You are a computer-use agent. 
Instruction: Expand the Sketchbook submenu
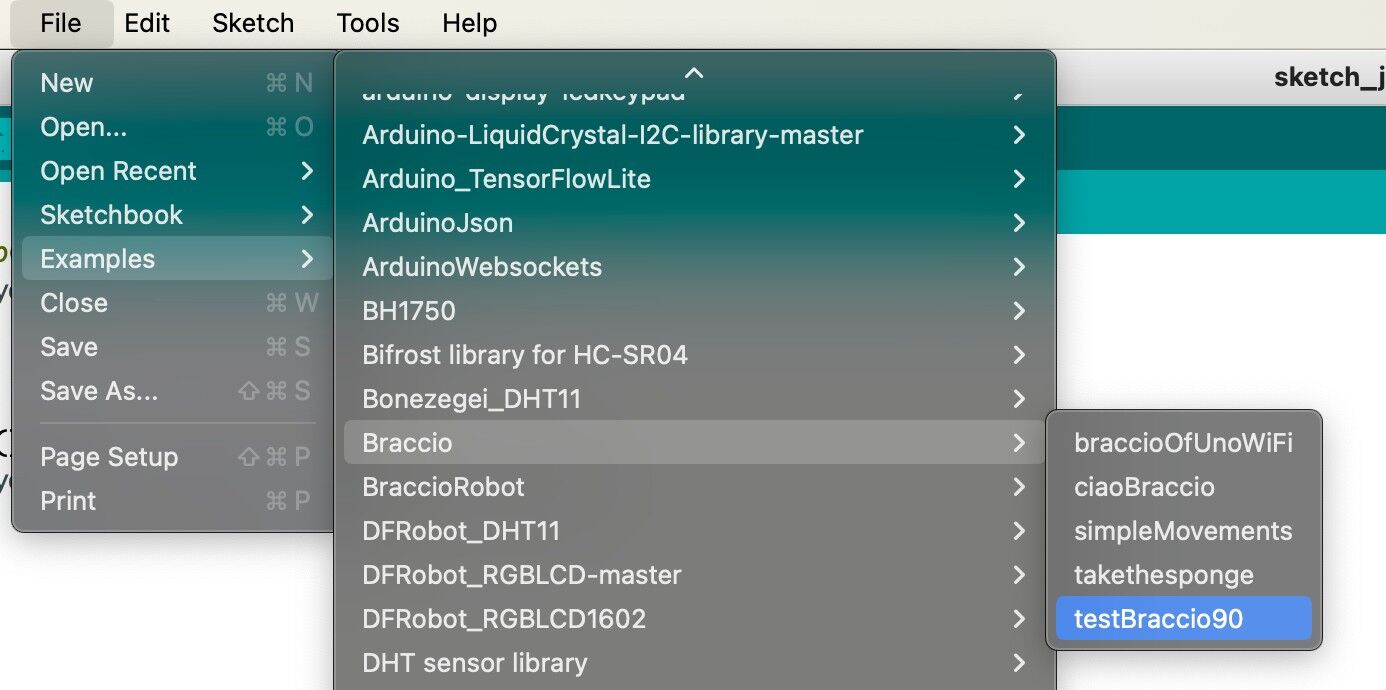111,214
